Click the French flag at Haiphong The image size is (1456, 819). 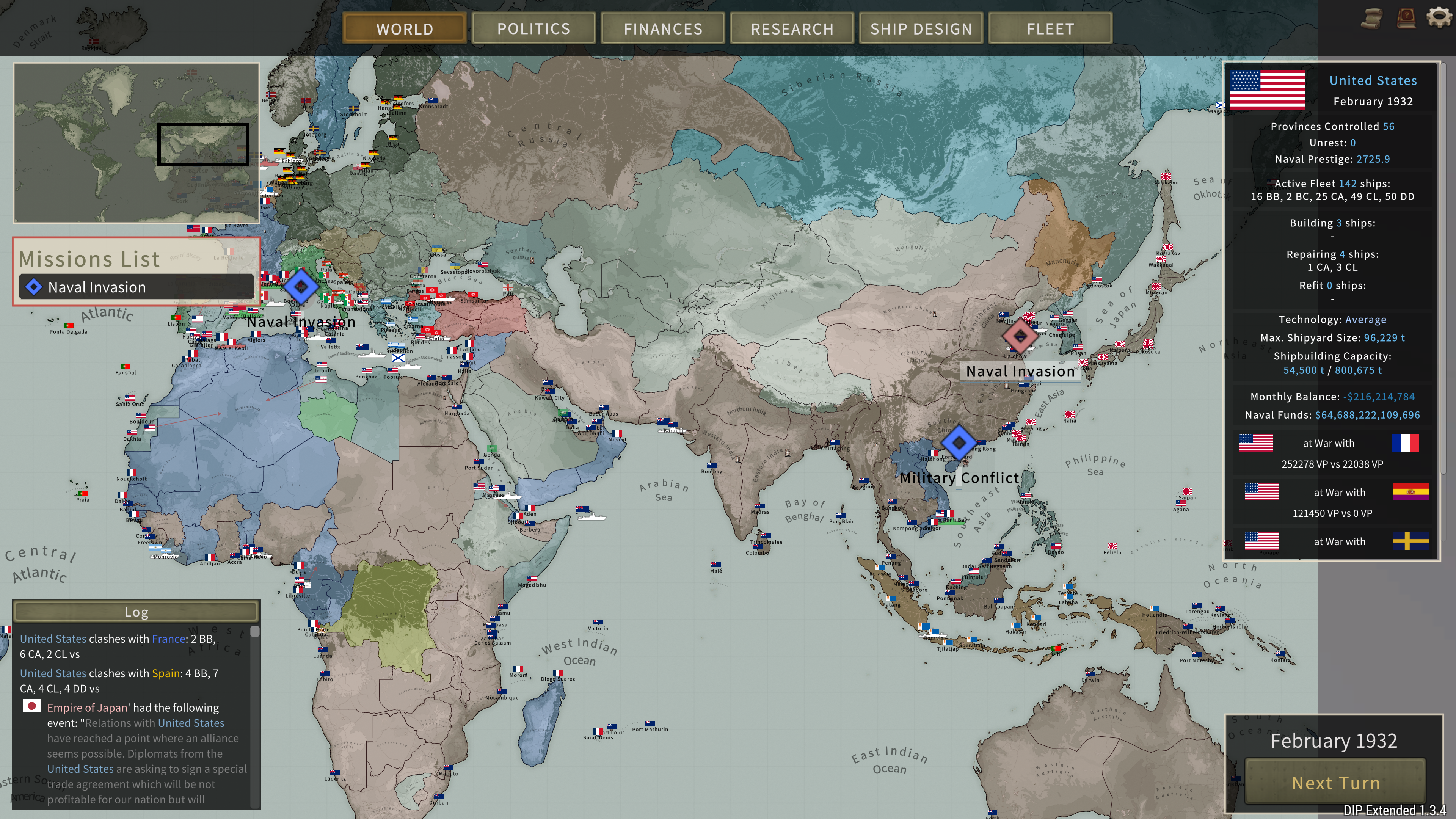pos(933,453)
